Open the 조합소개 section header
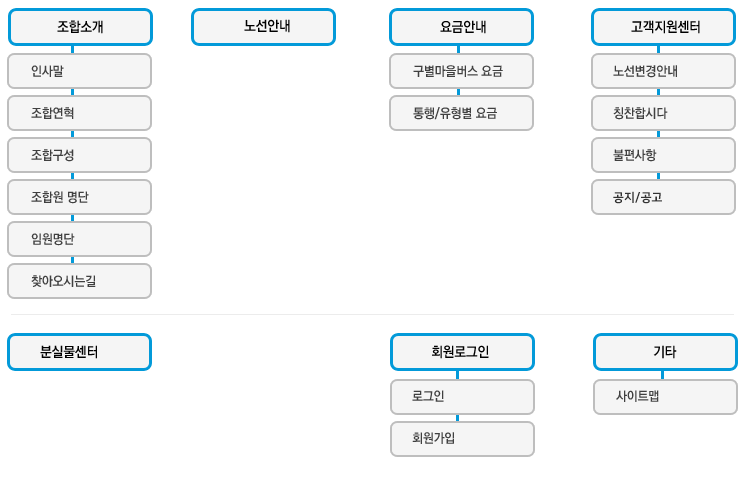This screenshot has width=743, height=478. pos(80,27)
